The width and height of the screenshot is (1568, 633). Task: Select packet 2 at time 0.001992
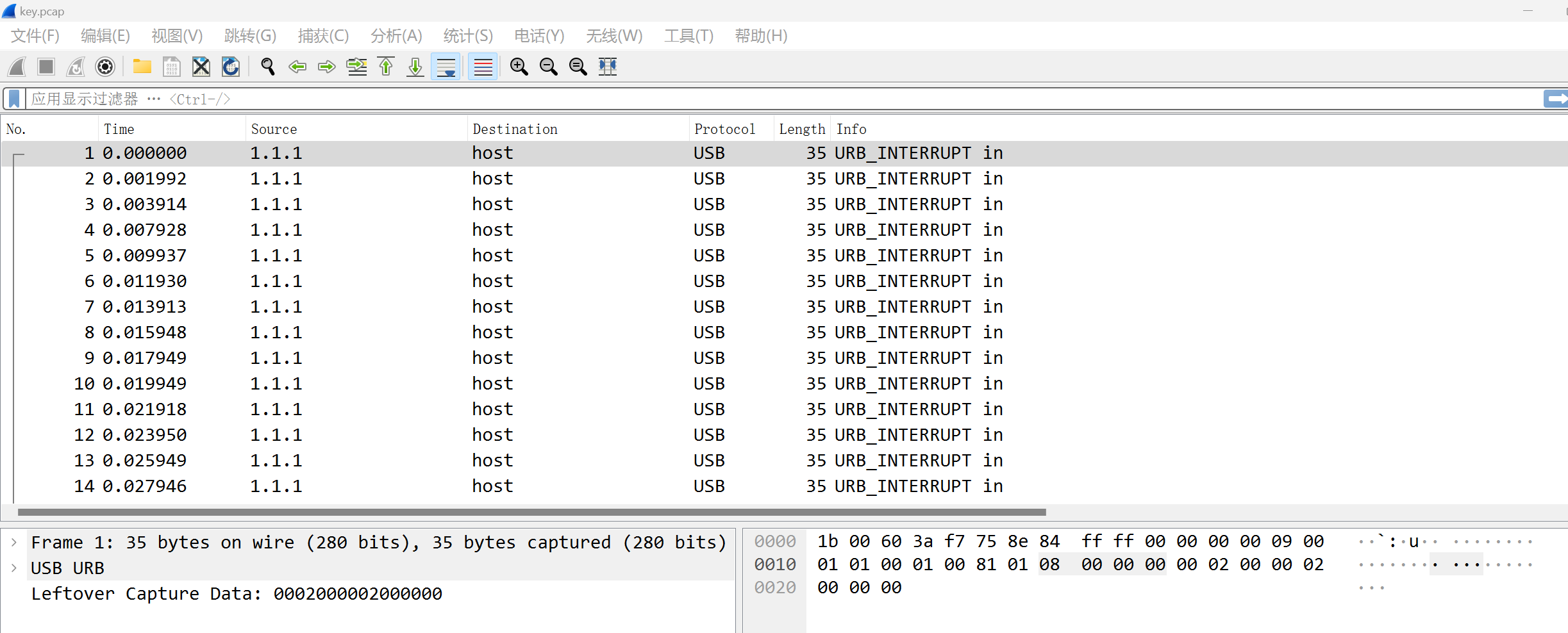pos(785,179)
